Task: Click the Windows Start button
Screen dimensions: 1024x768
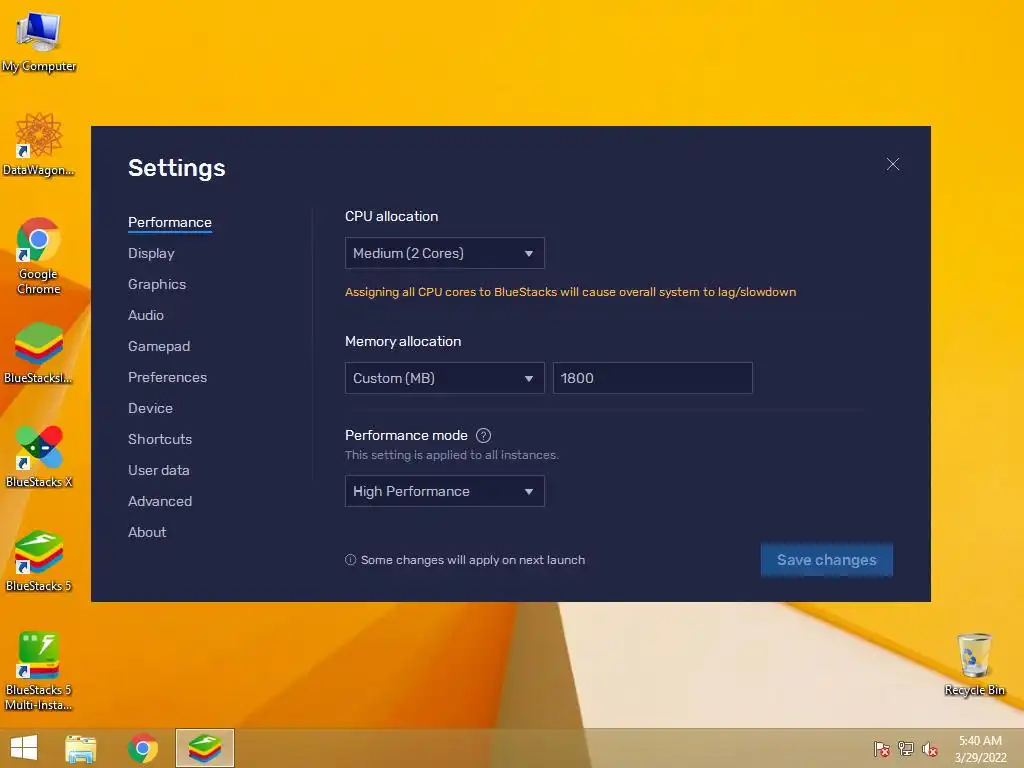Action: (24, 748)
